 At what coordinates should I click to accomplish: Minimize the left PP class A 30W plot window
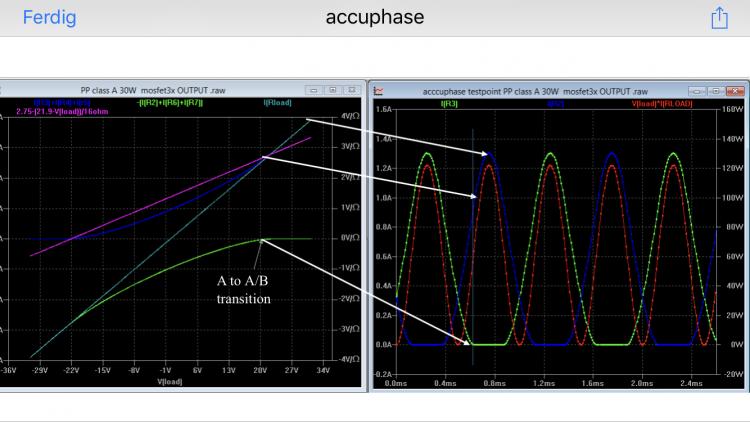(x=314, y=90)
